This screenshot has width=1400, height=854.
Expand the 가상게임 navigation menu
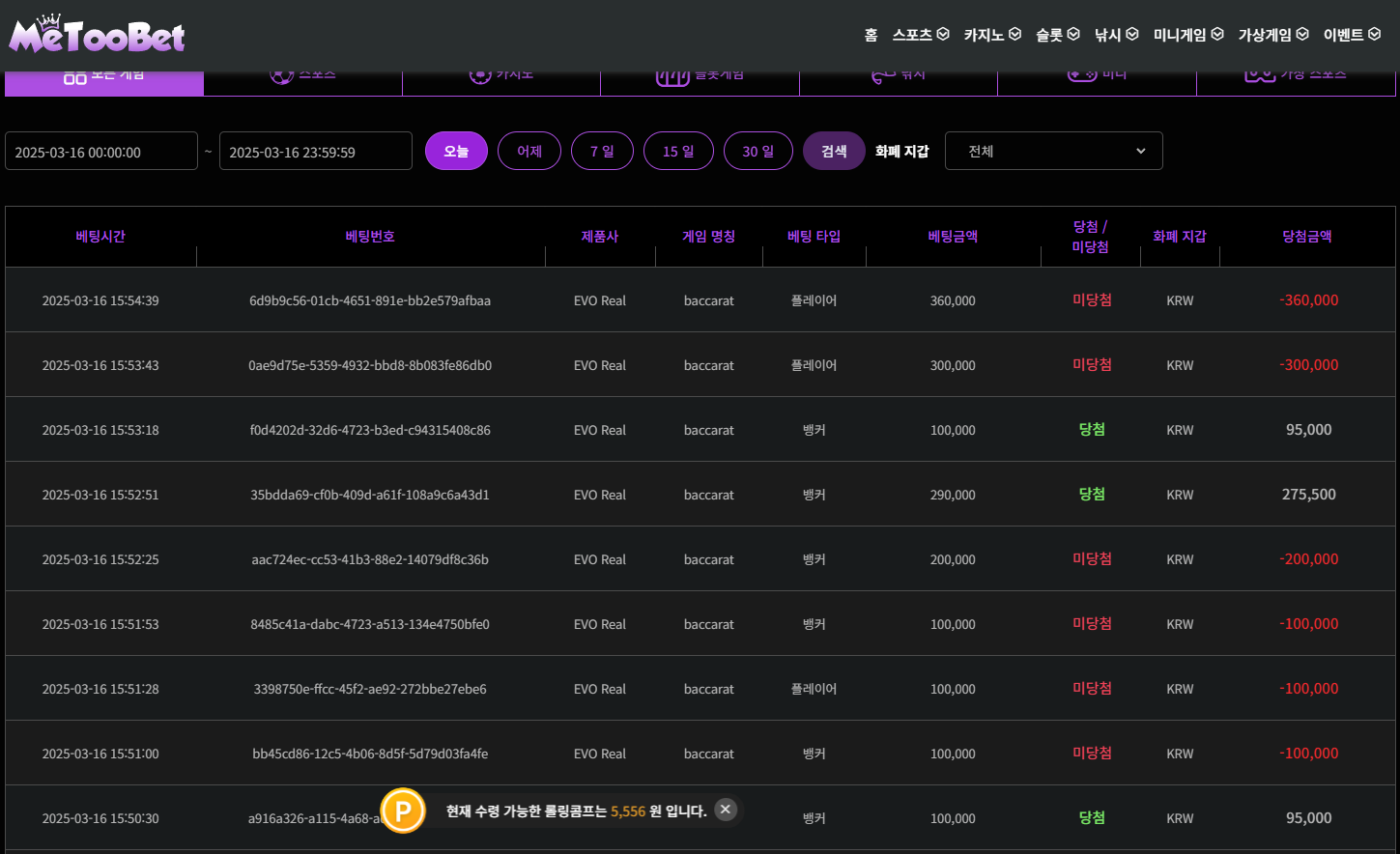tap(1273, 35)
